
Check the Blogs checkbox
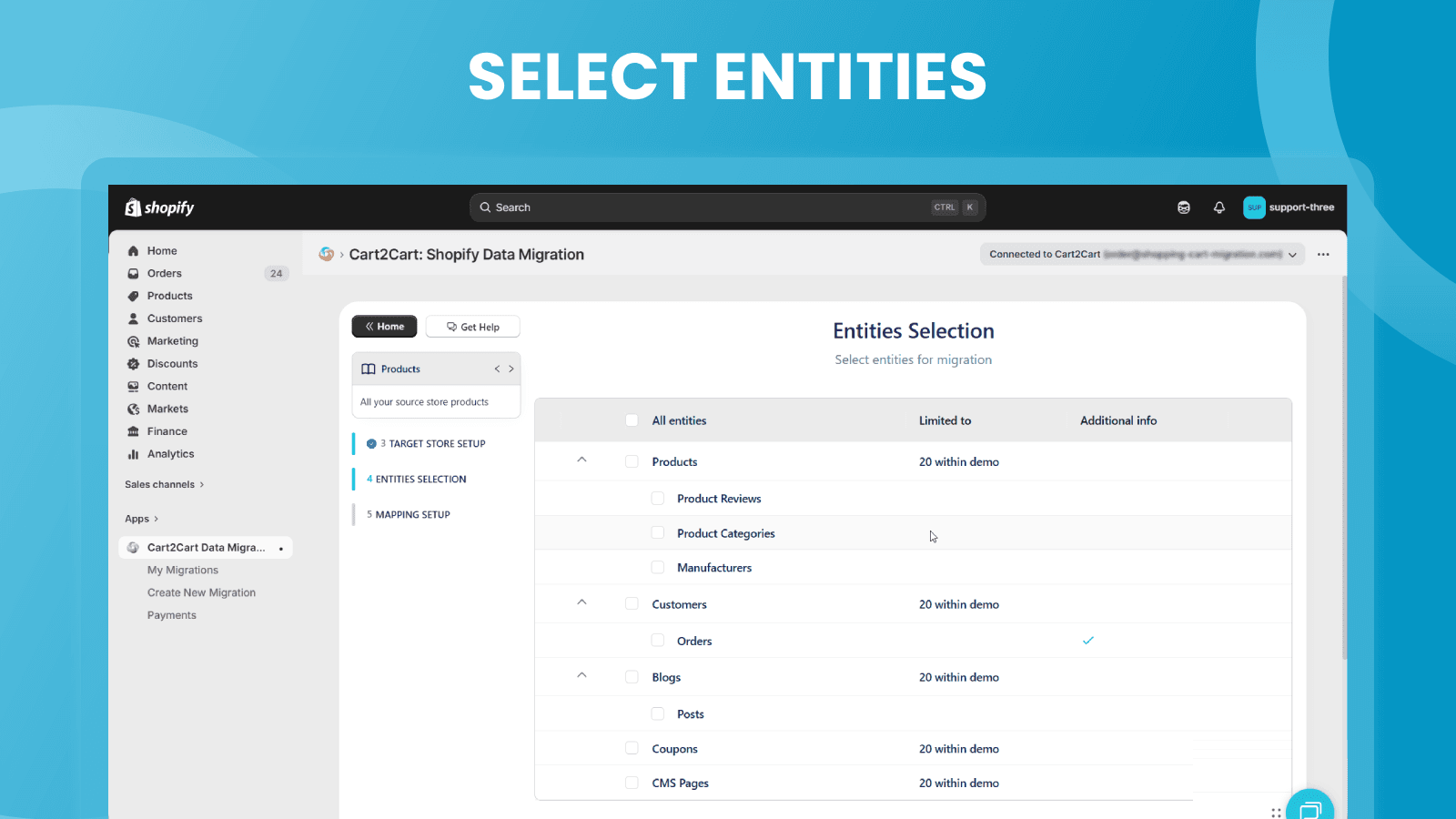[632, 676]
